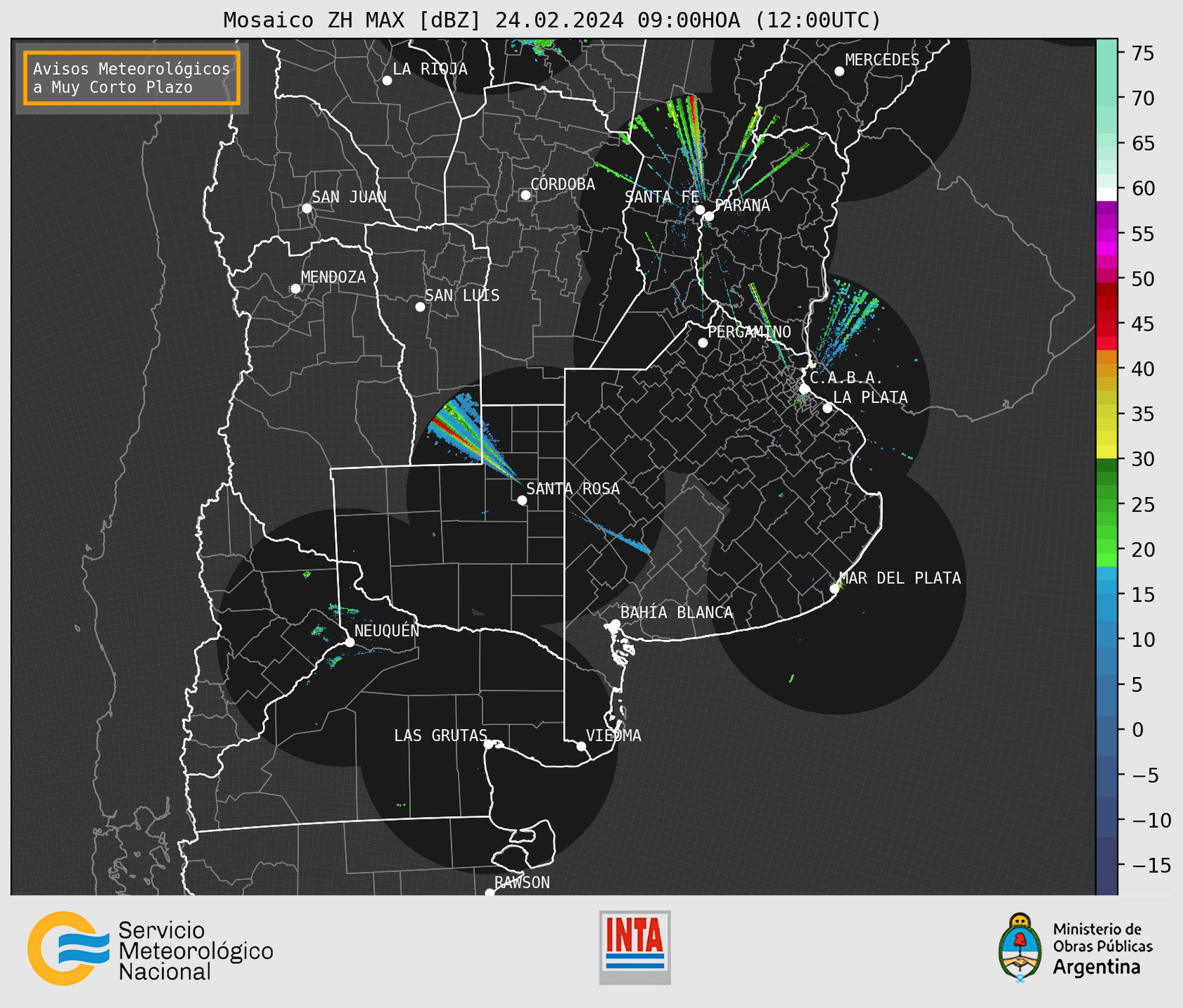Click the Ministerio de Obras Públicas crest
This screenshot has width=1183, height=1008.
click(1020, 947)
